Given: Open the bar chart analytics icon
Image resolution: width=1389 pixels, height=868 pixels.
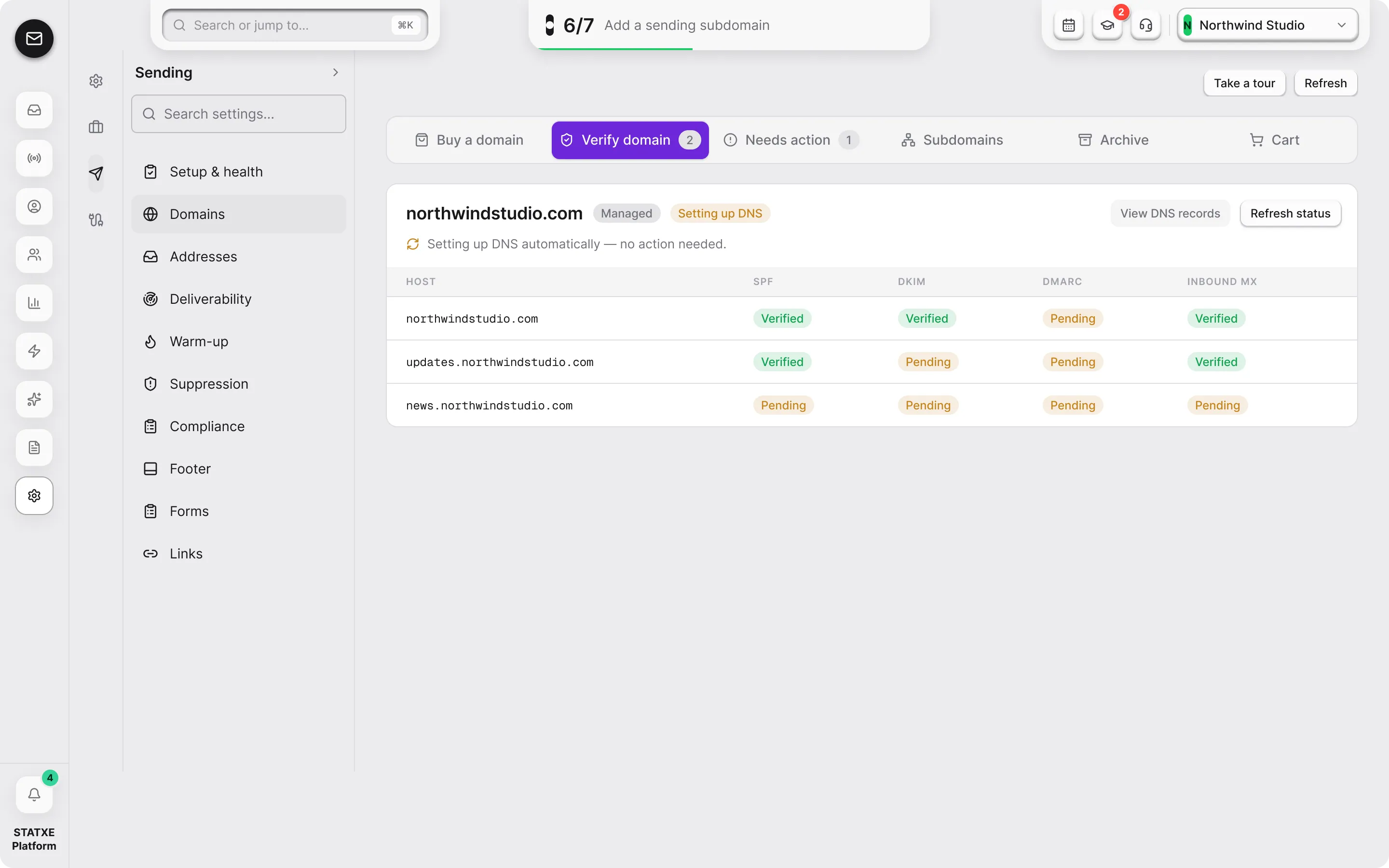Looking at the screenshot, I should click(34, 302).
